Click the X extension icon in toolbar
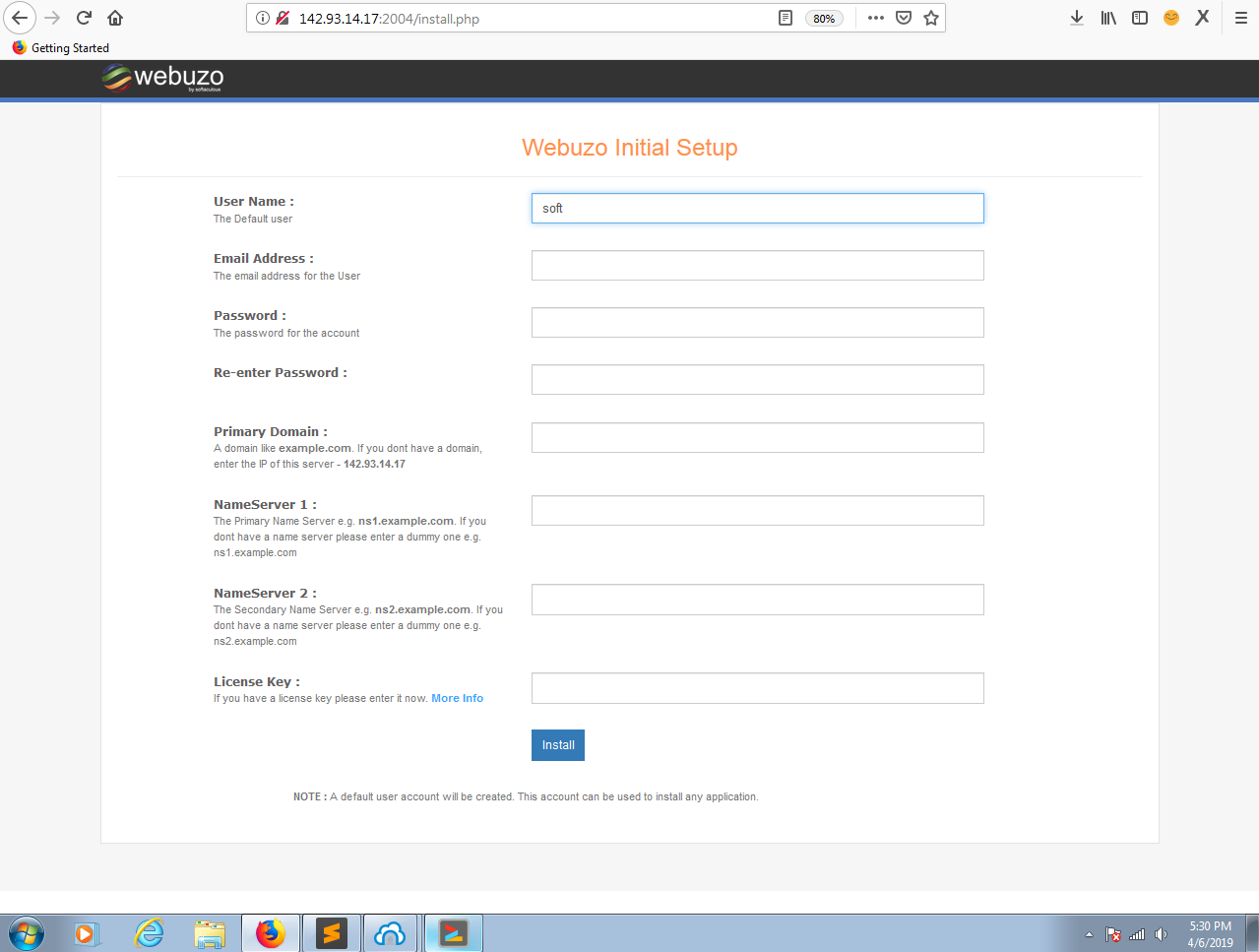 1203,18
